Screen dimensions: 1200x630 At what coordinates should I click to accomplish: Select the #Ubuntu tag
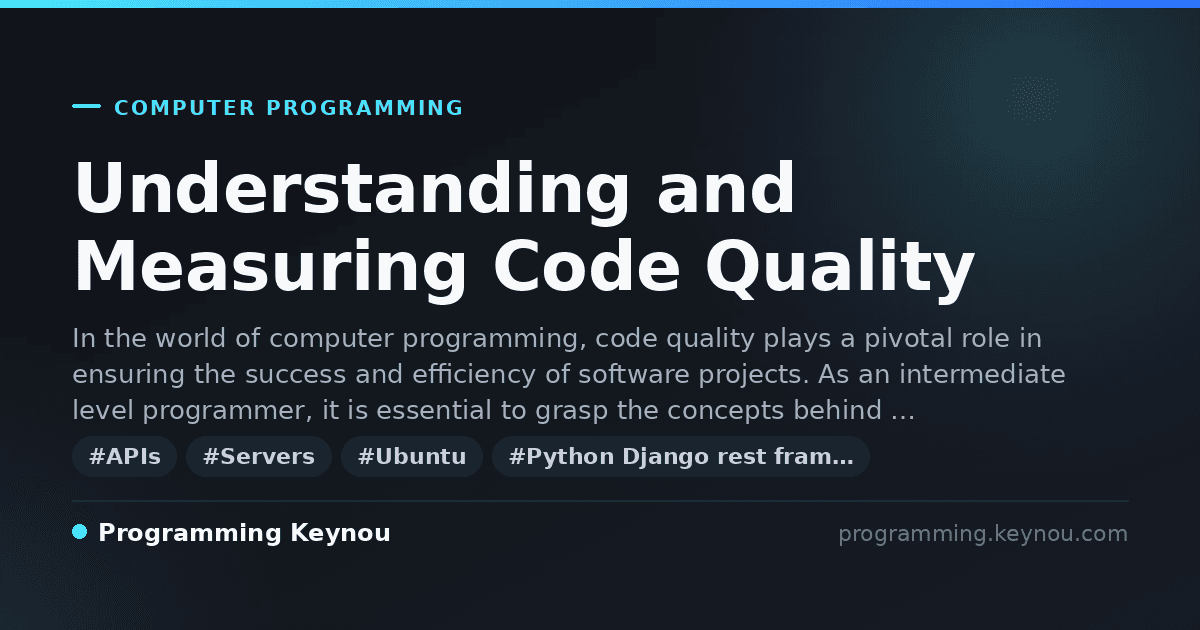[412, 457]
